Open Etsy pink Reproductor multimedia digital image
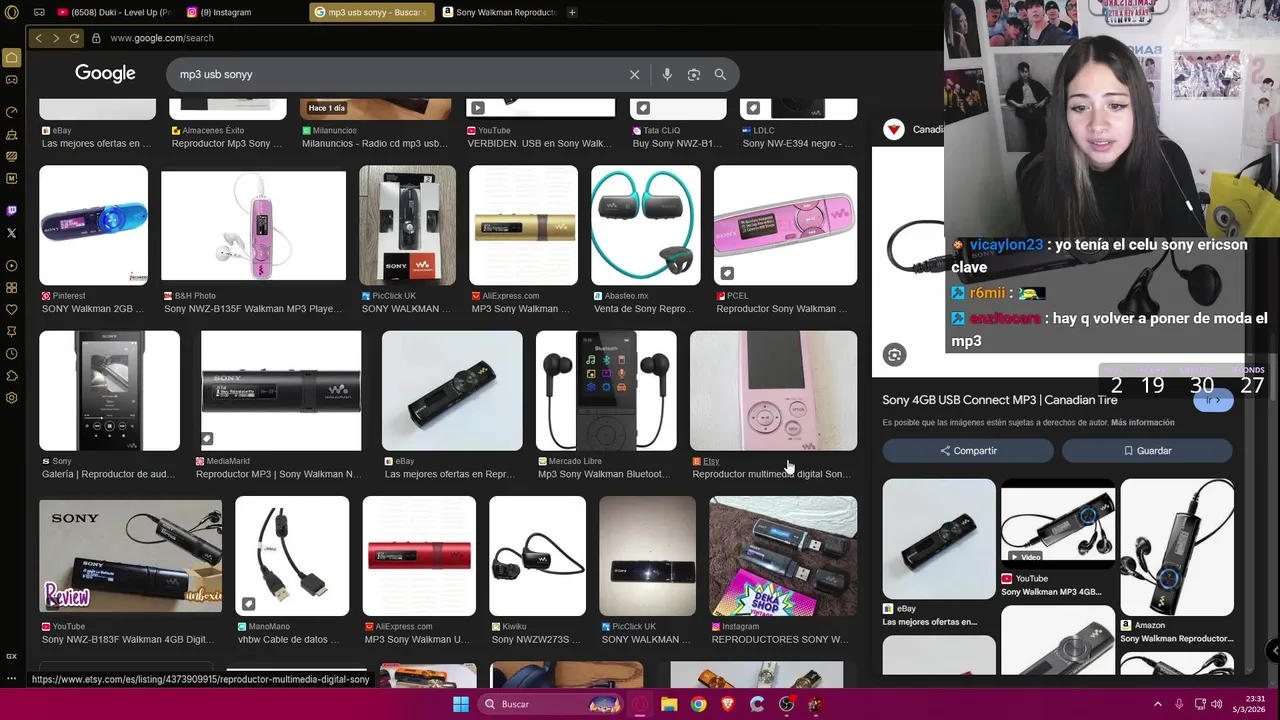Viewport: 1280px width, 720px height. (x=773, y=391)
